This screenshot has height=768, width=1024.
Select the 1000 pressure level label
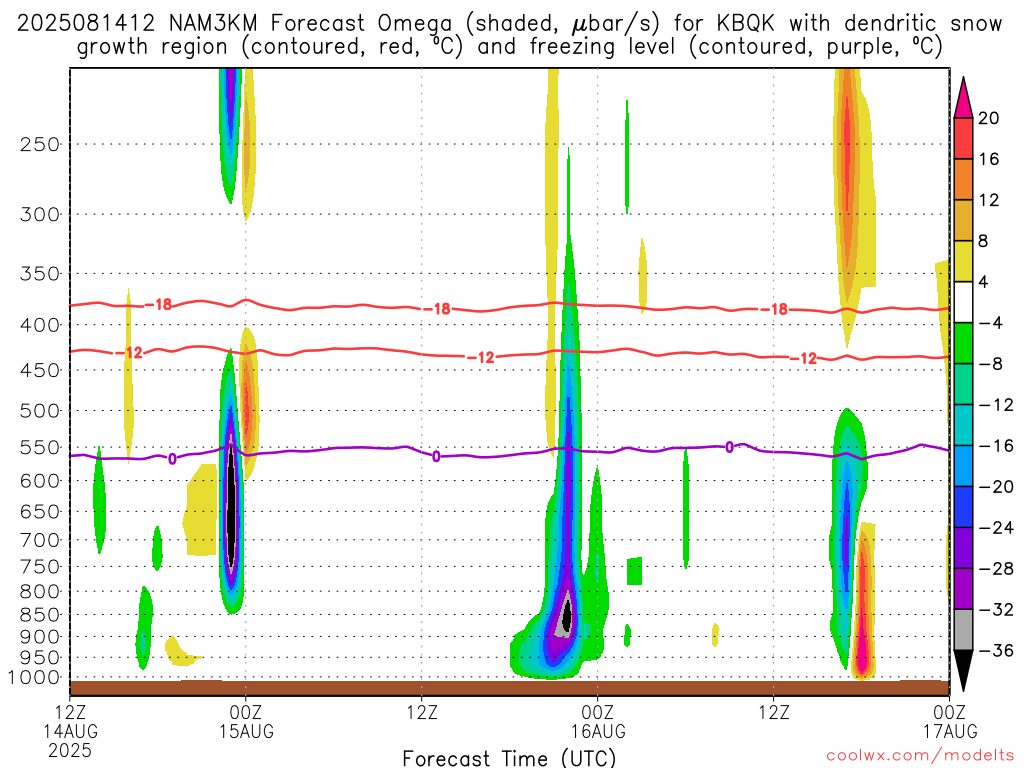35,678
